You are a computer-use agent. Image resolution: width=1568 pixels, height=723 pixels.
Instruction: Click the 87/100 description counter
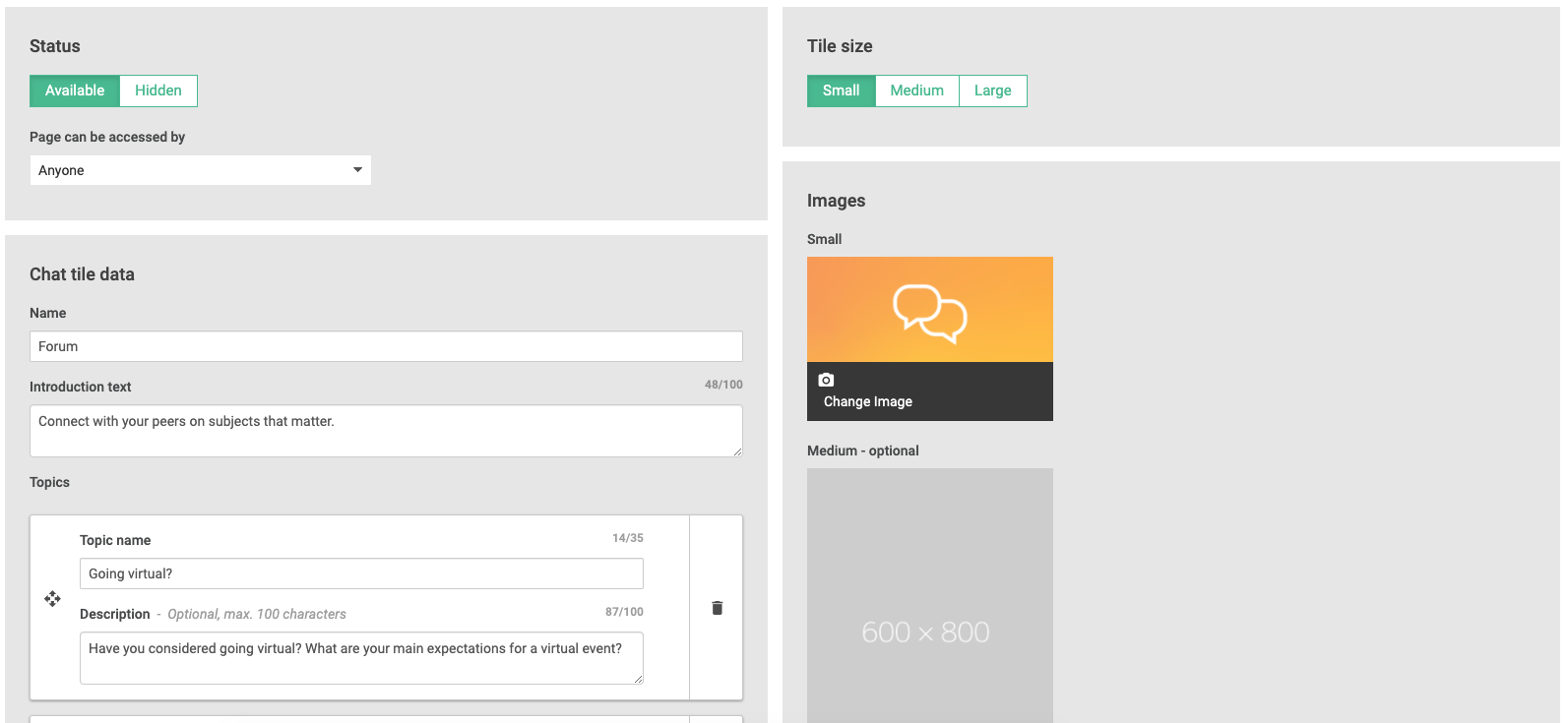[x=624, y=612]
